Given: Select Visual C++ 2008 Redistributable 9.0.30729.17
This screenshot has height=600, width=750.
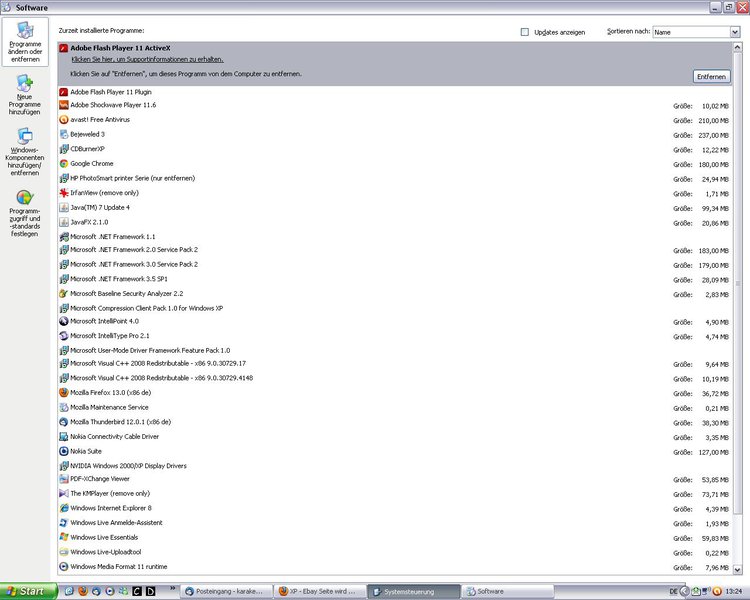Looking at the screenshot, I should click(x=395, y=364).
